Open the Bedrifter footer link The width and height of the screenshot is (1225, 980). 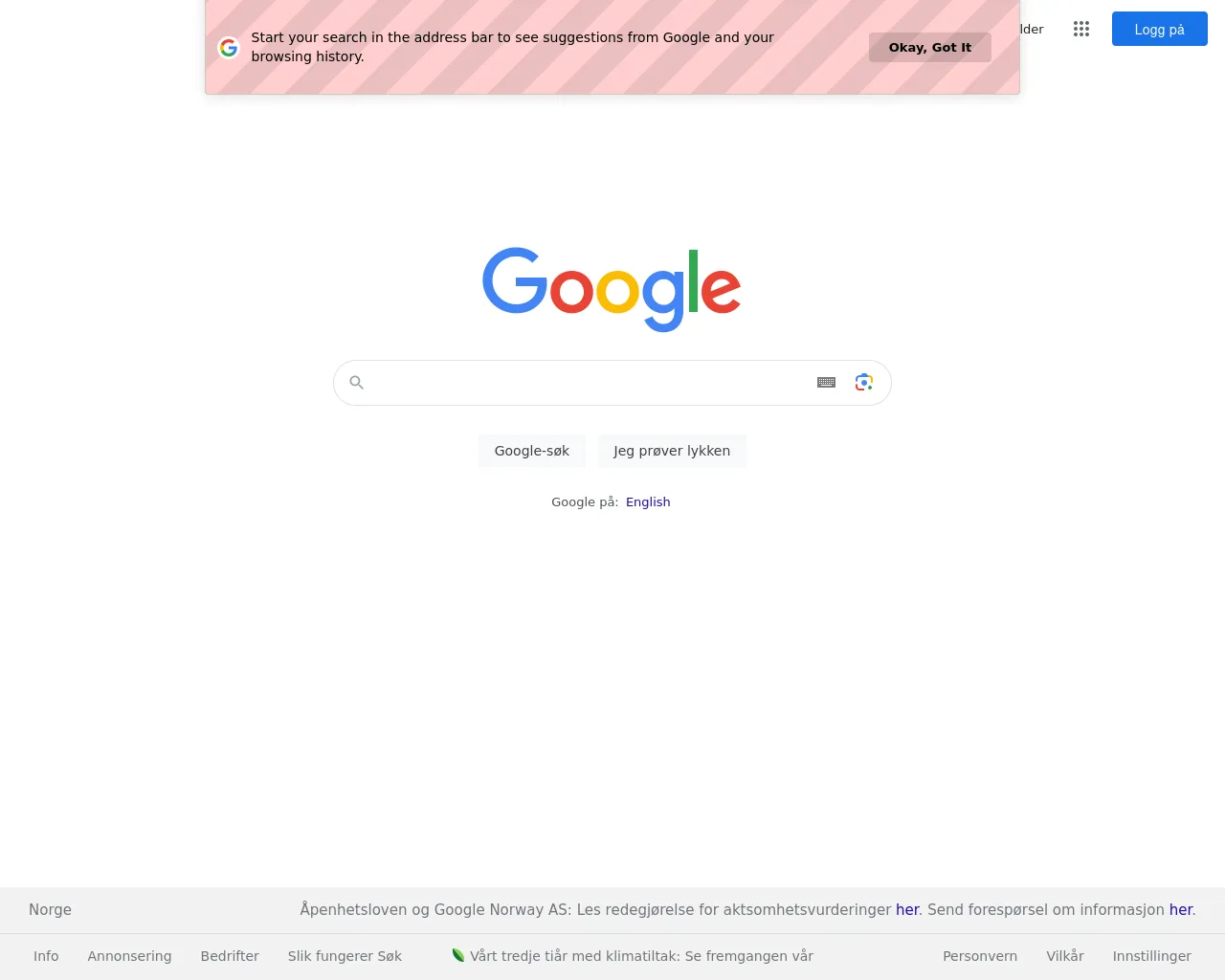[230, 956]
